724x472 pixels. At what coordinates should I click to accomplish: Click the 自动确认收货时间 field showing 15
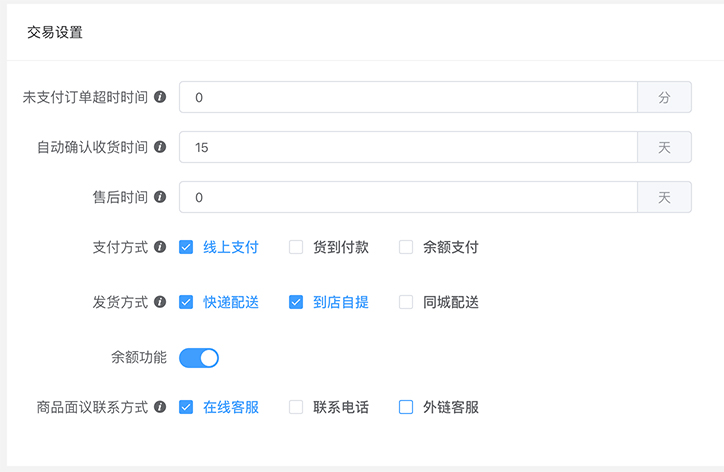[x=408, y=147]
